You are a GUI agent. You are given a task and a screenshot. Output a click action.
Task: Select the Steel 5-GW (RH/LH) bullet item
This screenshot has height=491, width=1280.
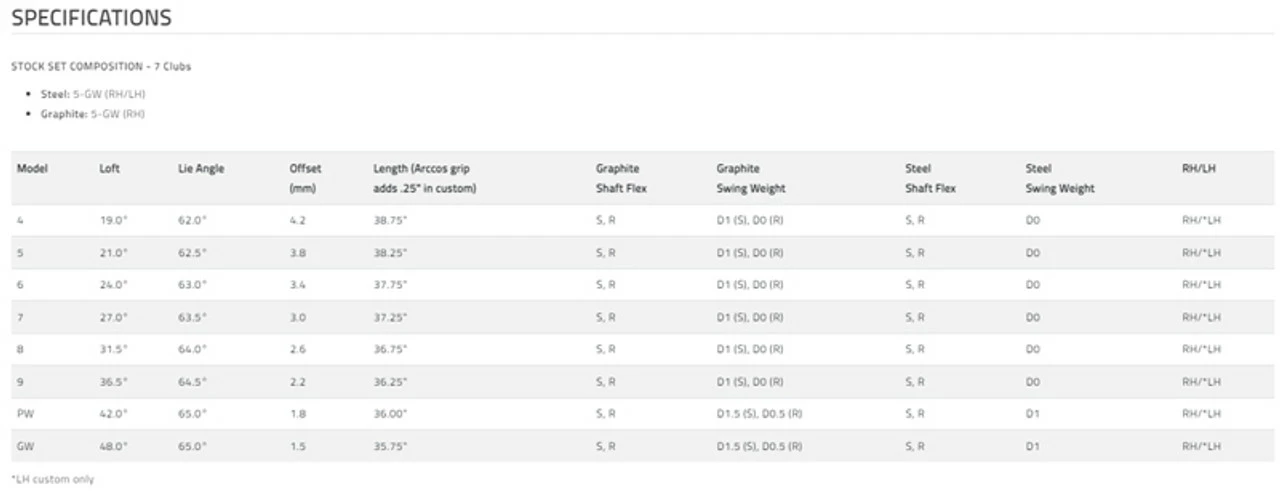pyautogui.click(x=94, y=94)
